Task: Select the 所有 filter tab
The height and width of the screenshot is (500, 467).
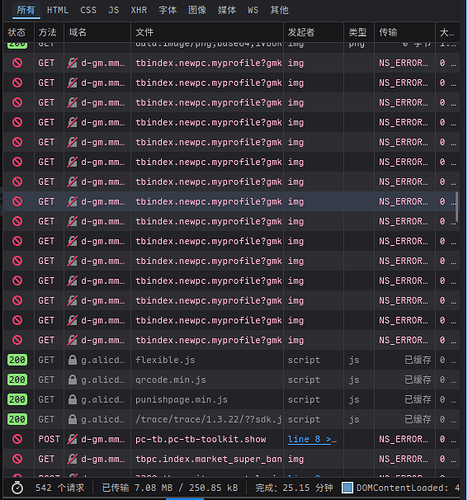Action: click(26, 10)
